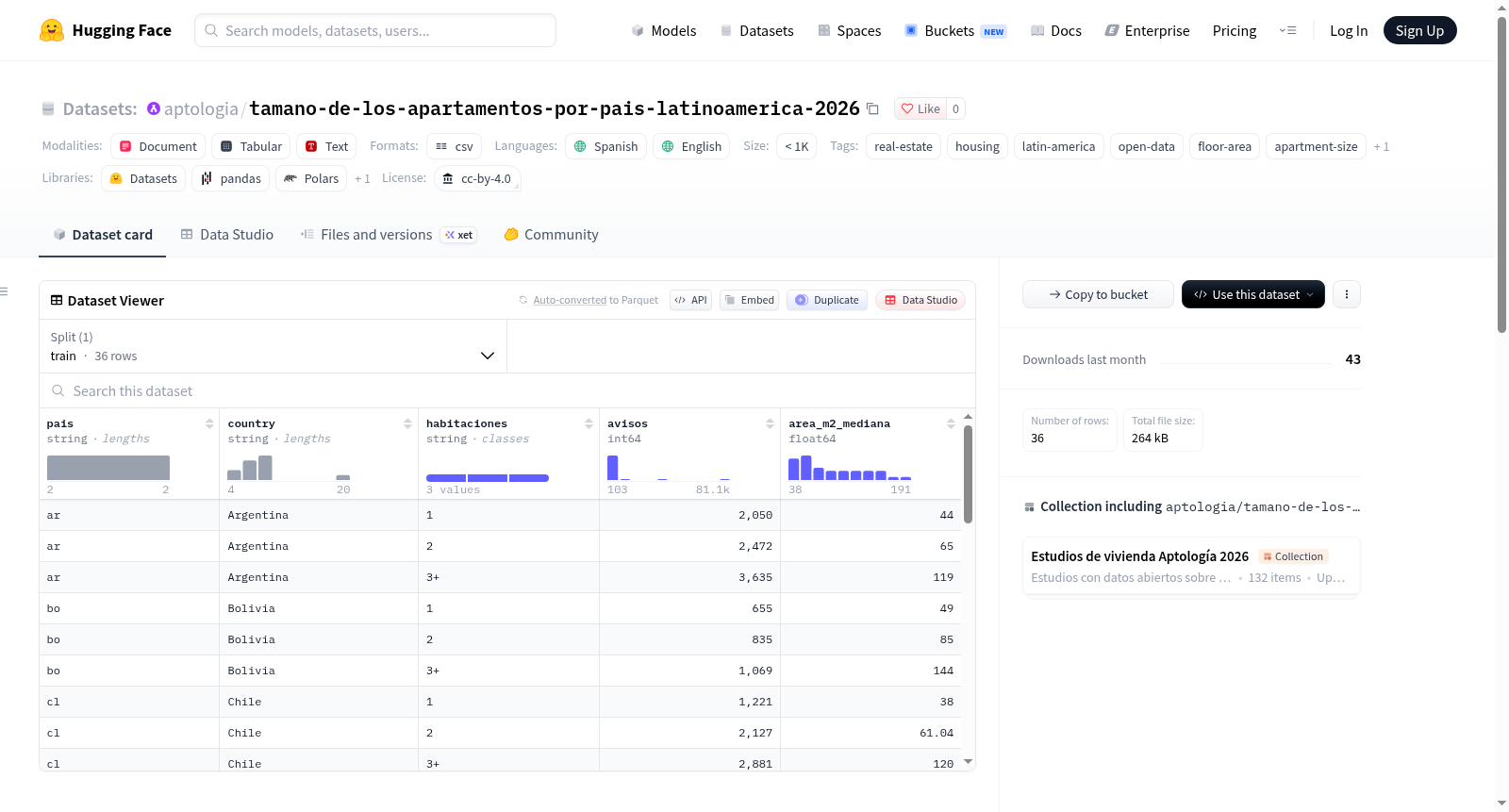The image size is (1509, 812).
Task: Focus the Search this dataset field
Action: click(507, 390)
